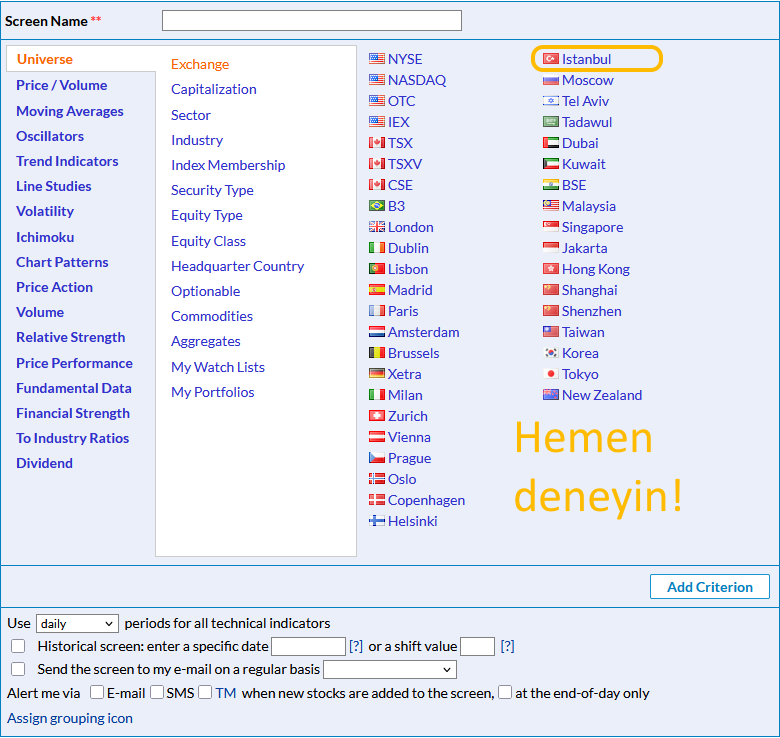Click the Irish flag icon beside Dublin
The image size is (780, 738).
(x=377, y=248)
